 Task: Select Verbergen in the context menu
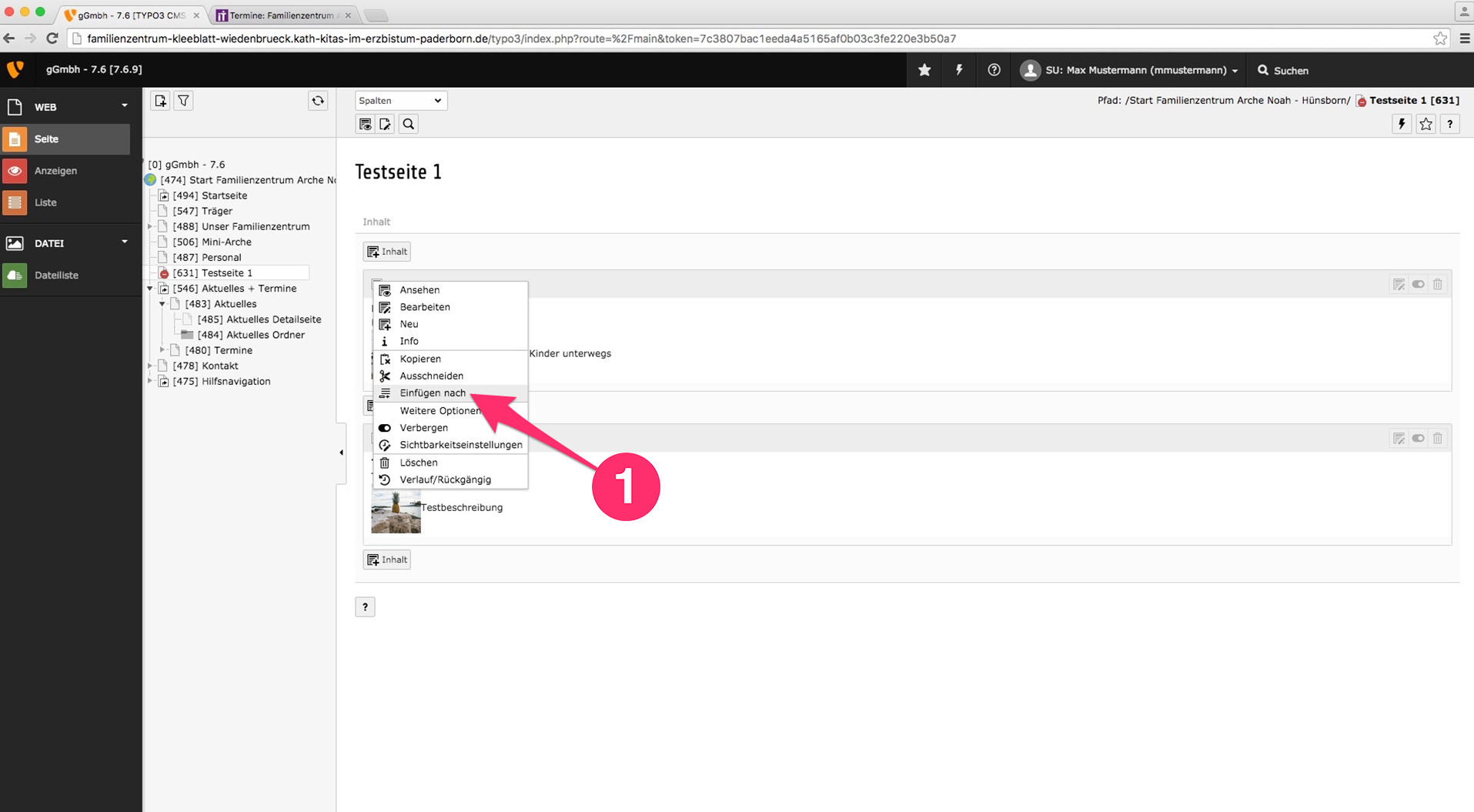coord(423,428)
